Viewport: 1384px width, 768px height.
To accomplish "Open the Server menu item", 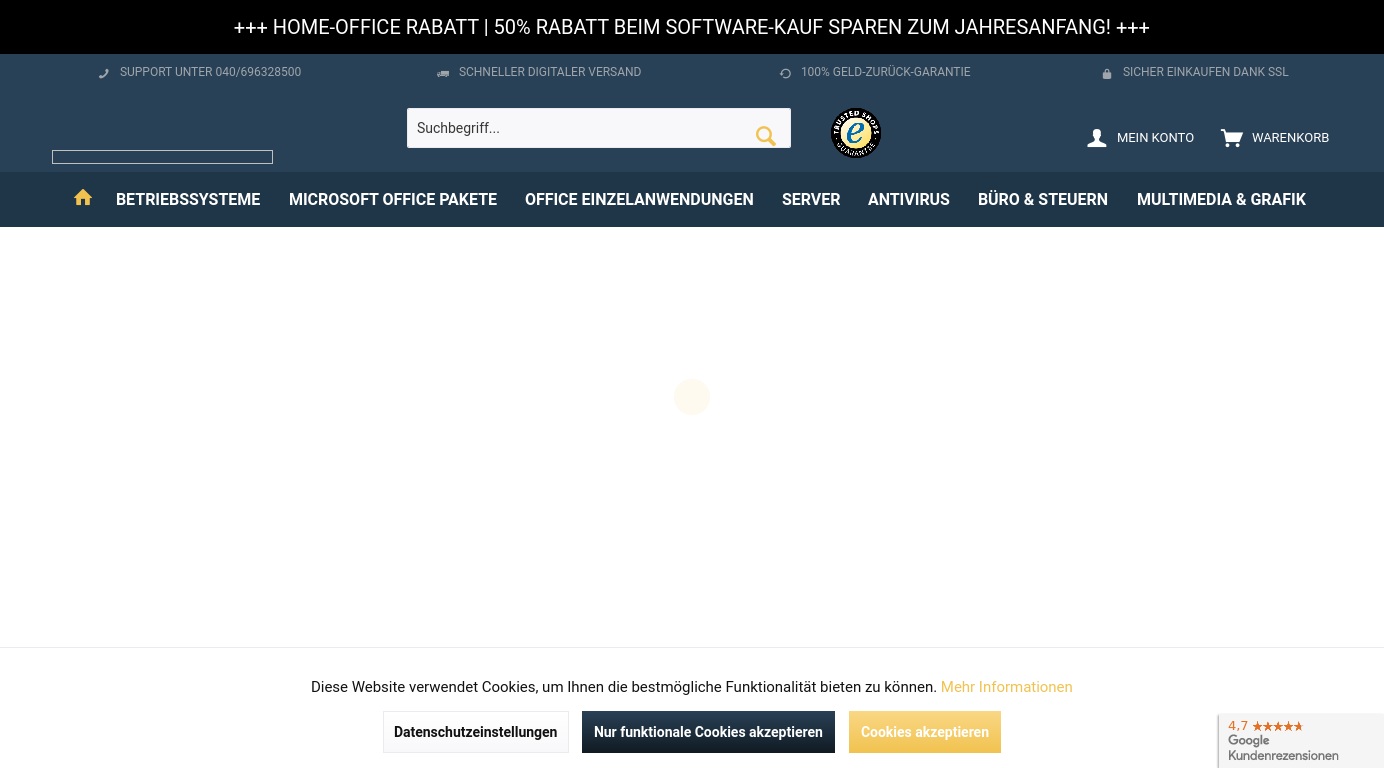I will point(811,200).
